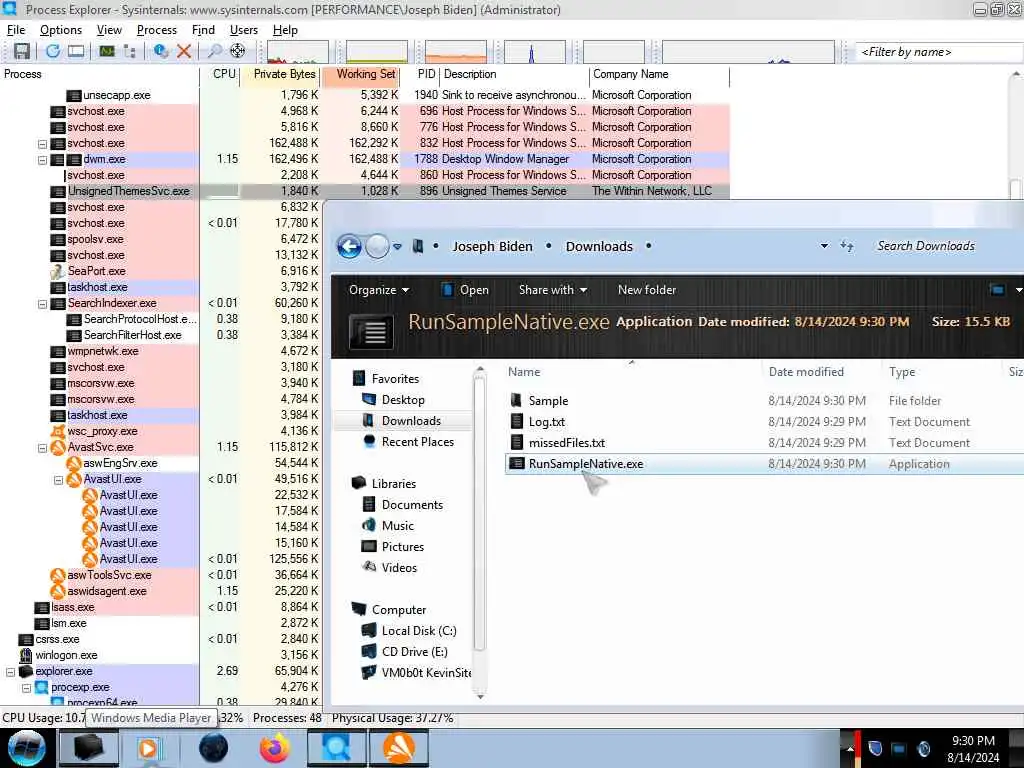Image resolution: width=1024 pixels, height=768 pixels.
Task: Collapse the procexp.exe tree node
Action: [27, 688]
